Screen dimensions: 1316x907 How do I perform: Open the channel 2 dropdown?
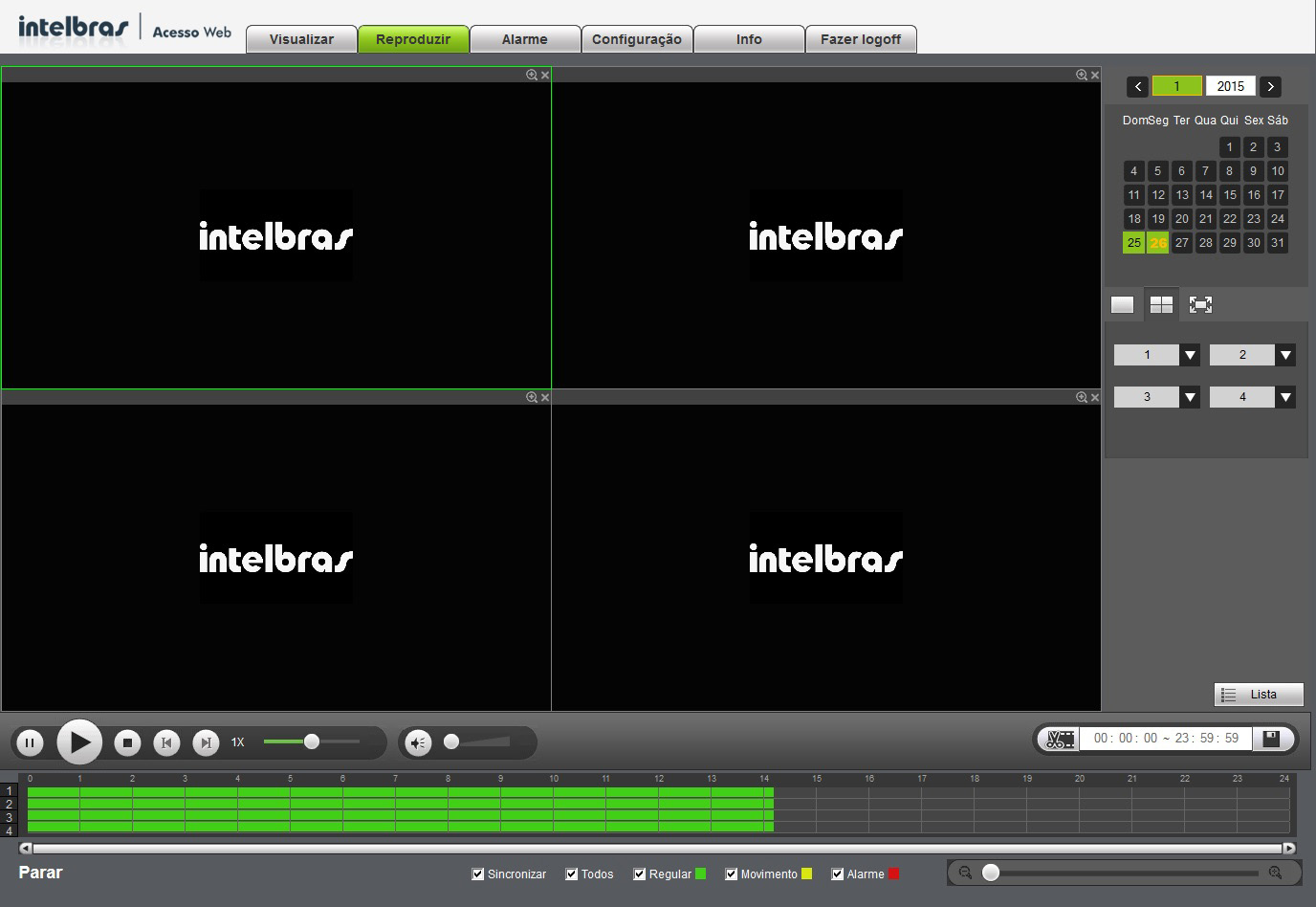tap(1285, 355)
